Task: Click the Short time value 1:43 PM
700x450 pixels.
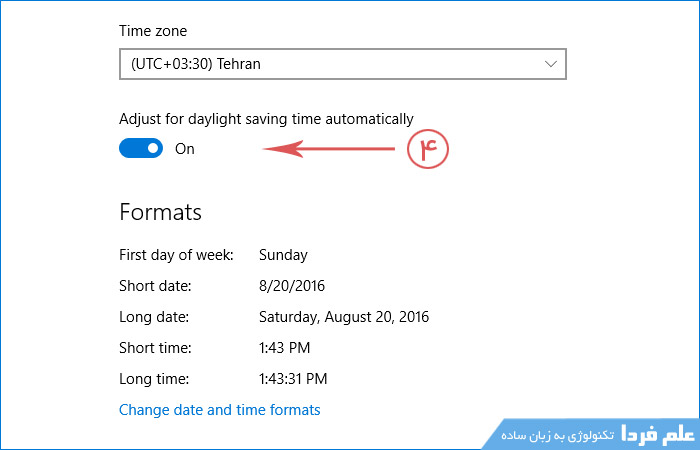Action: pyautogui.click(x=285, y=348)
